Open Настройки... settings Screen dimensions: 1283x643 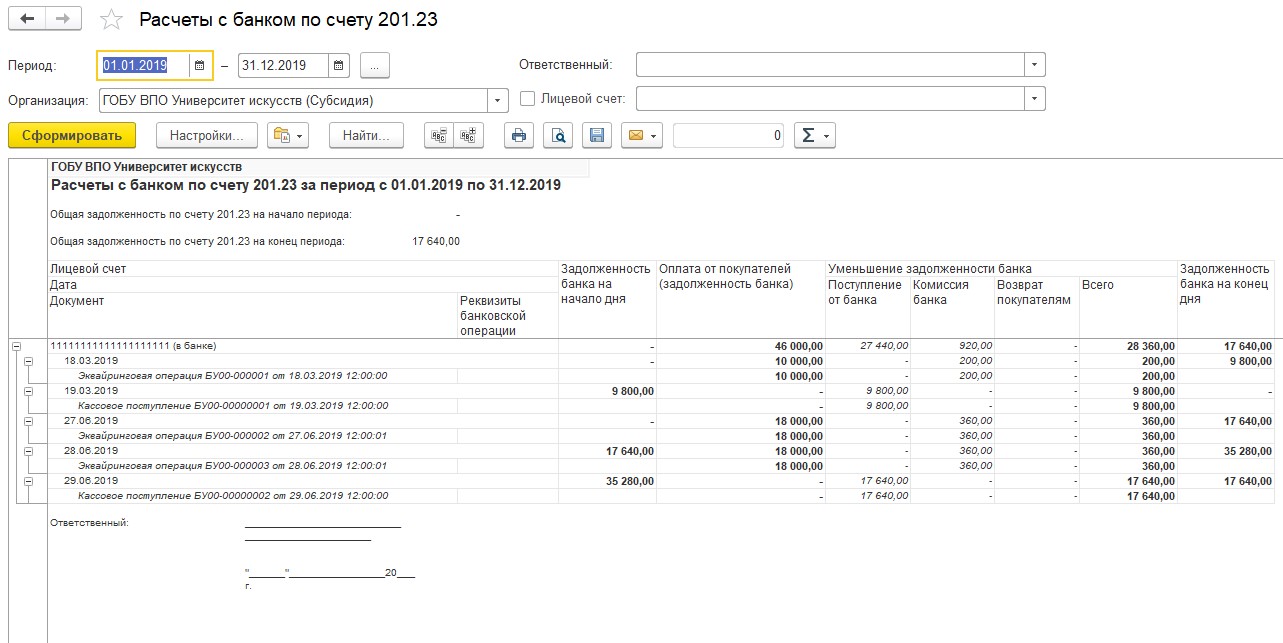pyautogui.click(x=207, y=135)
